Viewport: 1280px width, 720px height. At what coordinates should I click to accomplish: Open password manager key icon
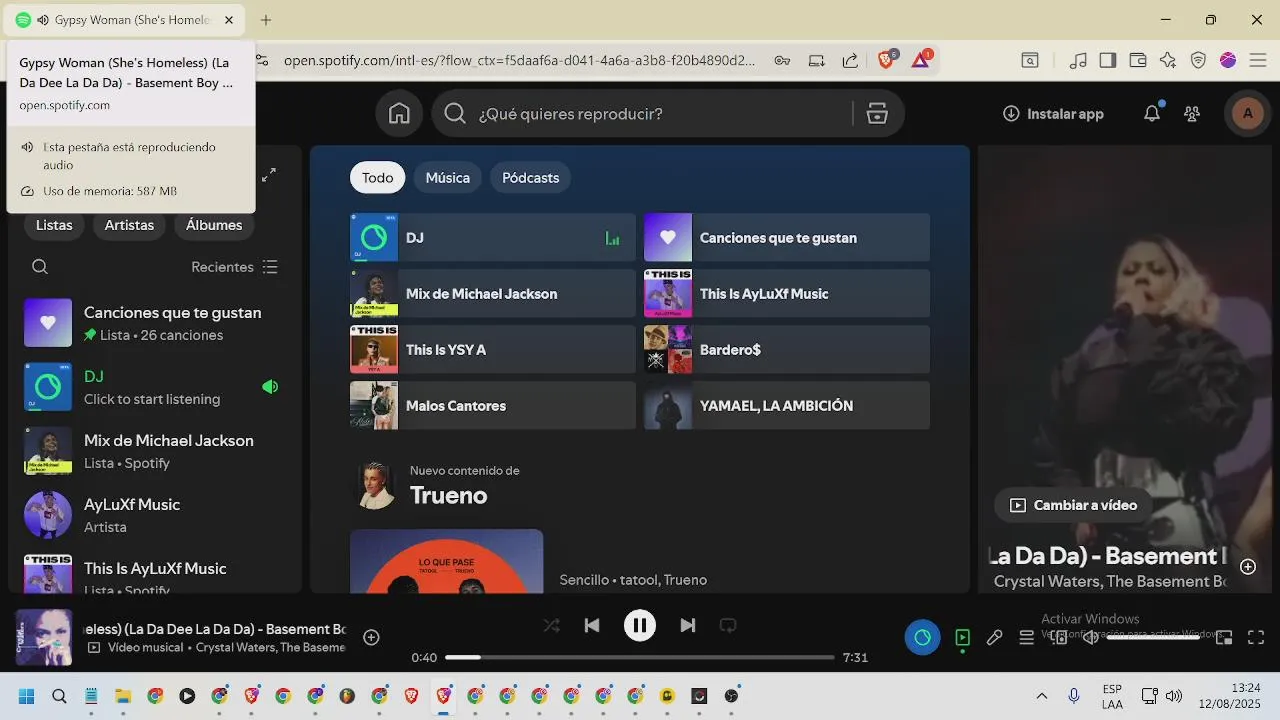tap(782, 60)
